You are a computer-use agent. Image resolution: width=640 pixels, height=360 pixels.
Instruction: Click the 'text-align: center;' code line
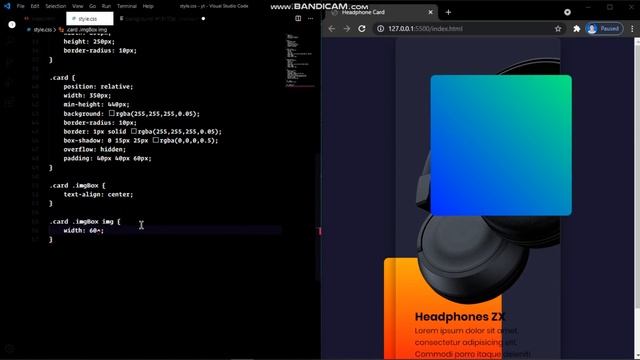click(98, 194)
